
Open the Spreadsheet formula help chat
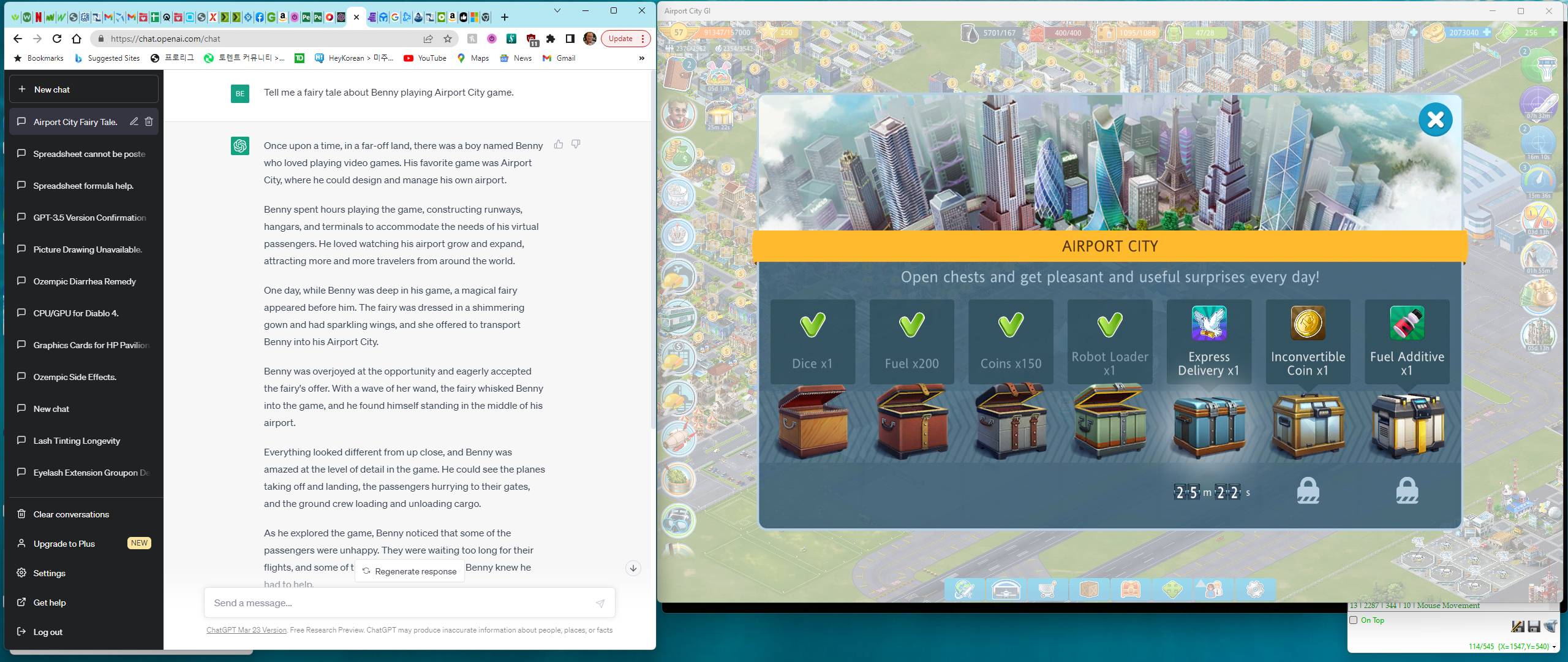coord(84,186)
